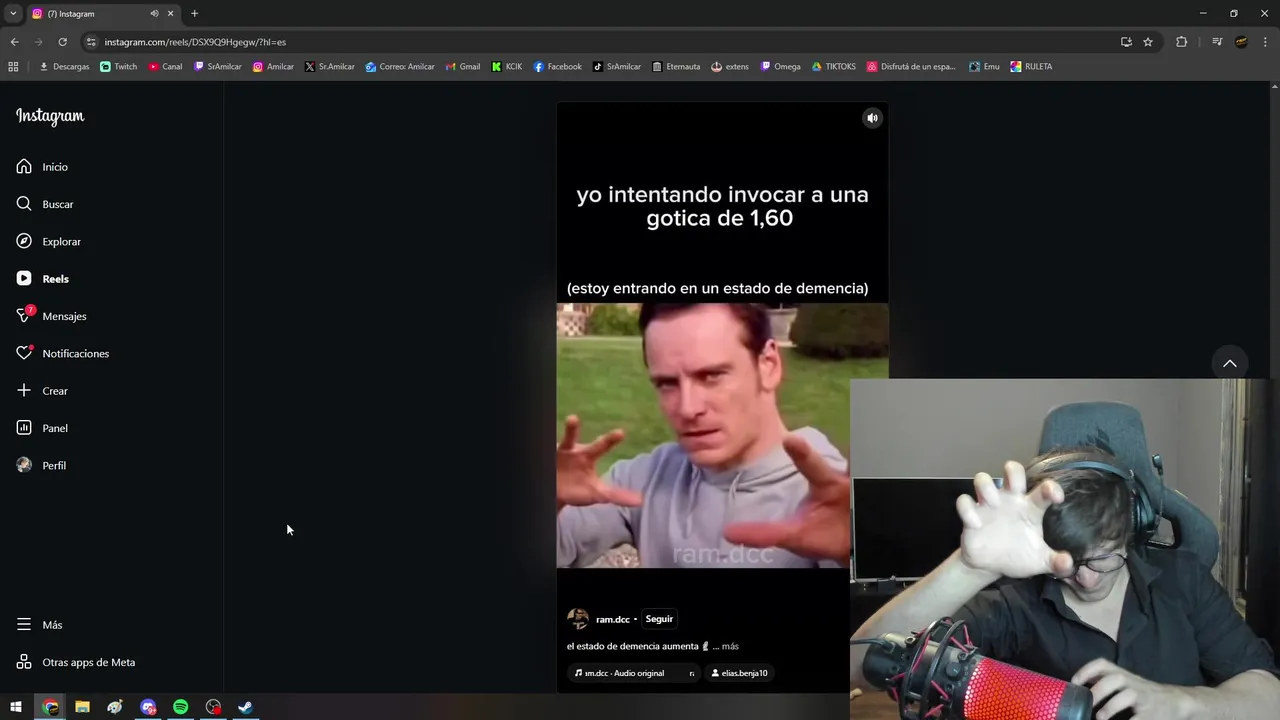Open the Chrome three-dot menu

click(1264, 42)
